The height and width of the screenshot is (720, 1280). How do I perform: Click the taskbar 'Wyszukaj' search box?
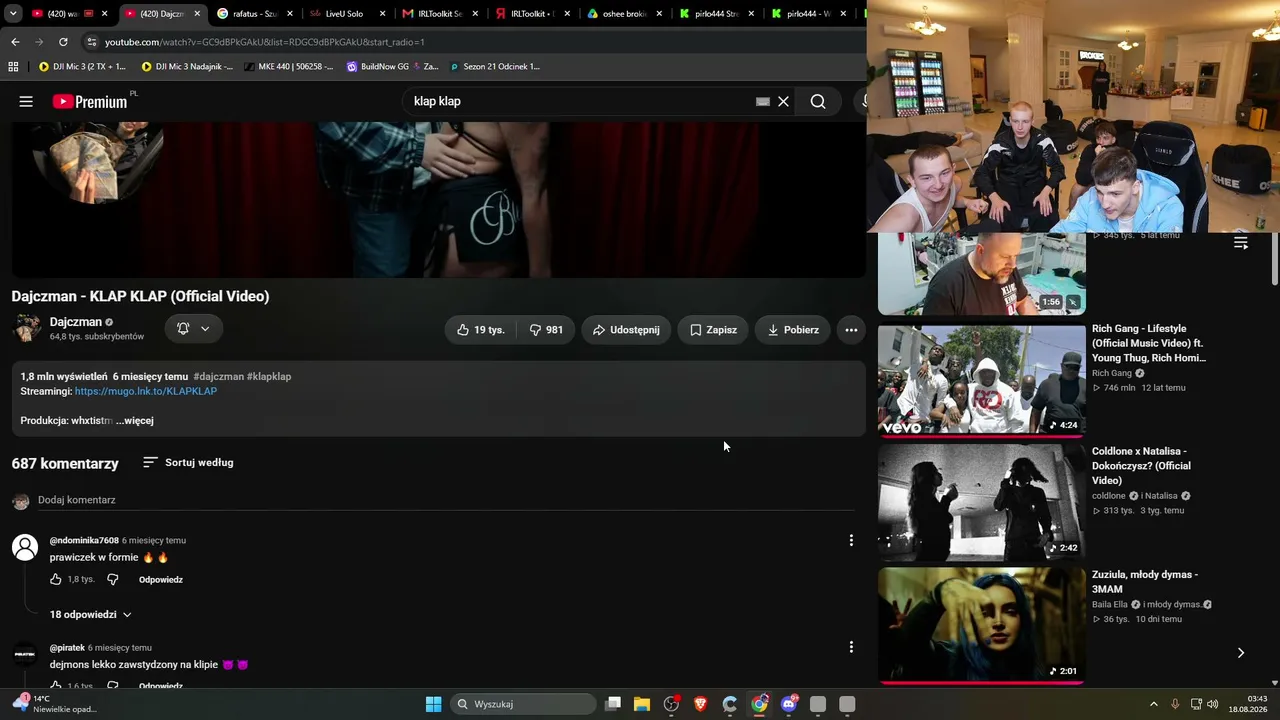(521, 704)
